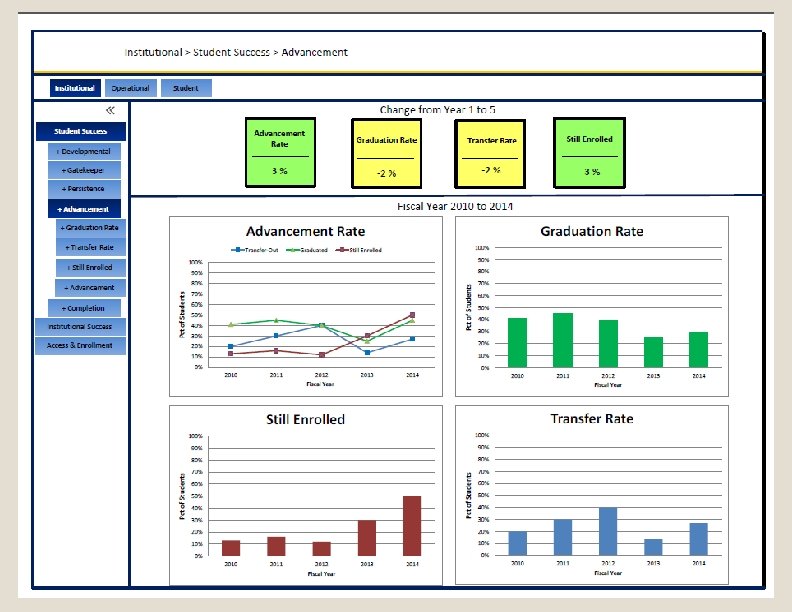Collapse the sidebar with the double-chevron icon
Image resolution: width=792 pixels, height=612 pixels.
tap(110, 110)
